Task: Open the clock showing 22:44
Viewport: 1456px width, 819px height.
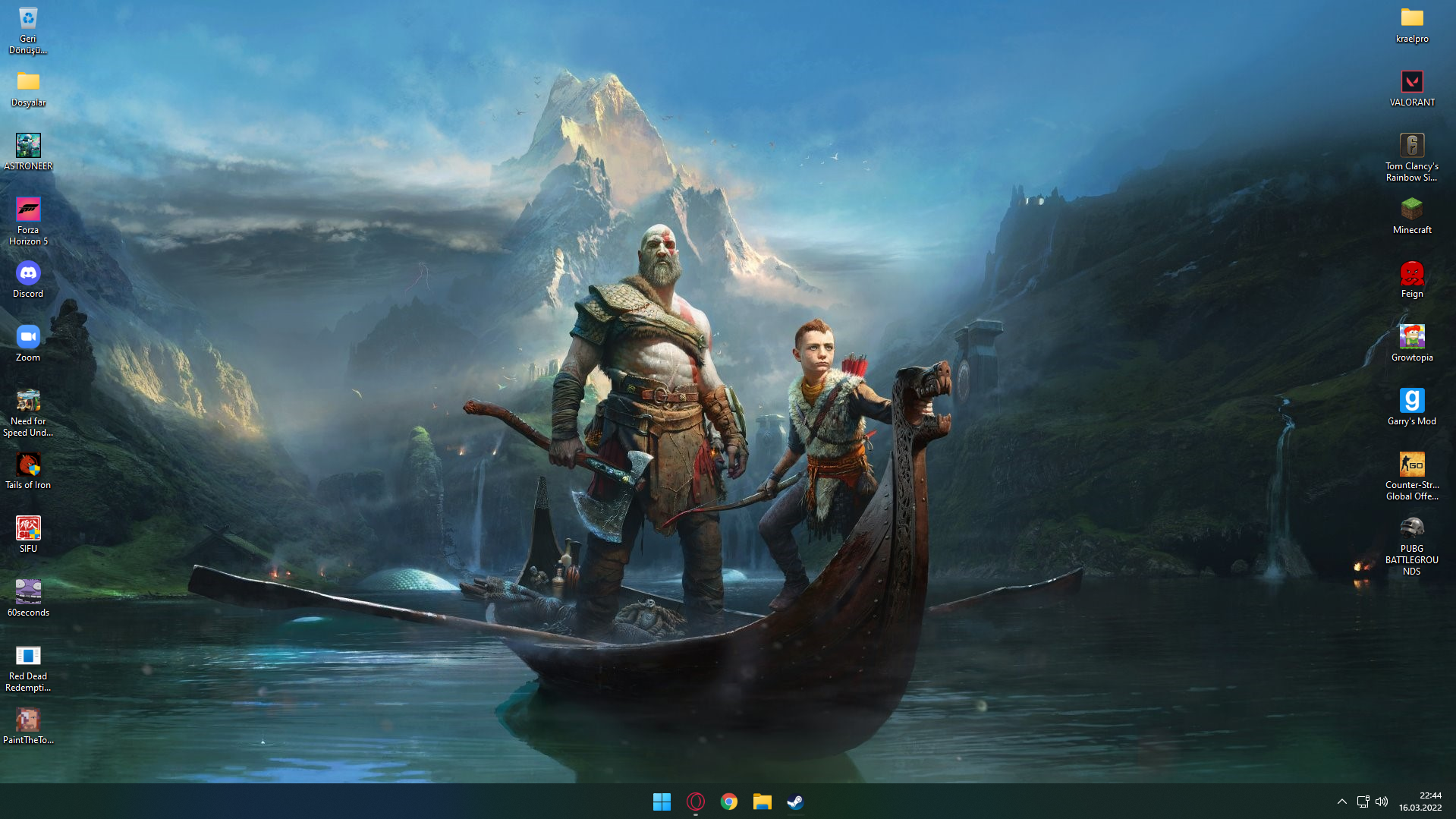Action: pyautogui.click(x=1420, y=802)
